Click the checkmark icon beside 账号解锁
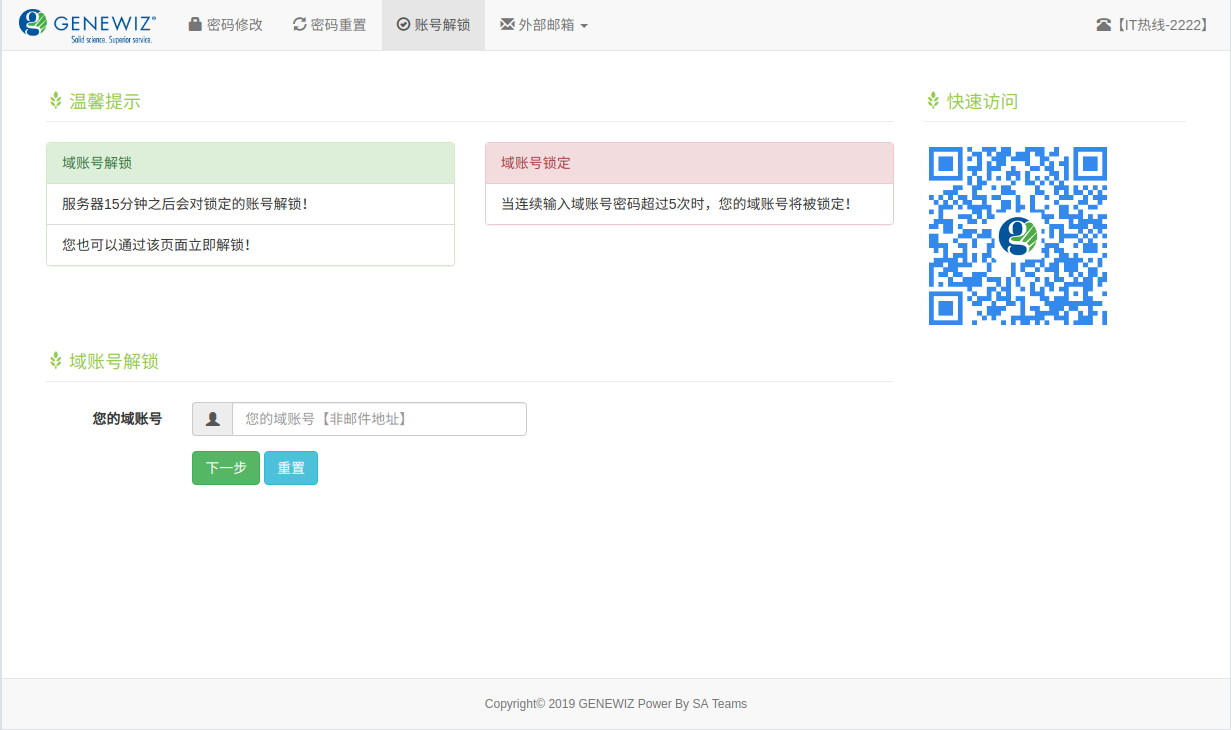Image resolution: width=1231 pixels, height=730 pixels. click(x=403, y=25)
